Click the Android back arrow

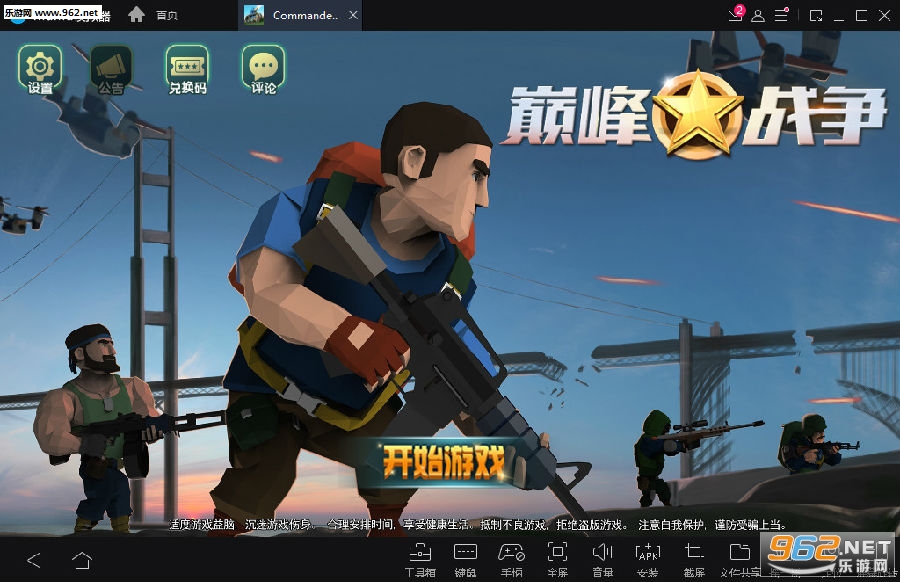coord(34,560)
